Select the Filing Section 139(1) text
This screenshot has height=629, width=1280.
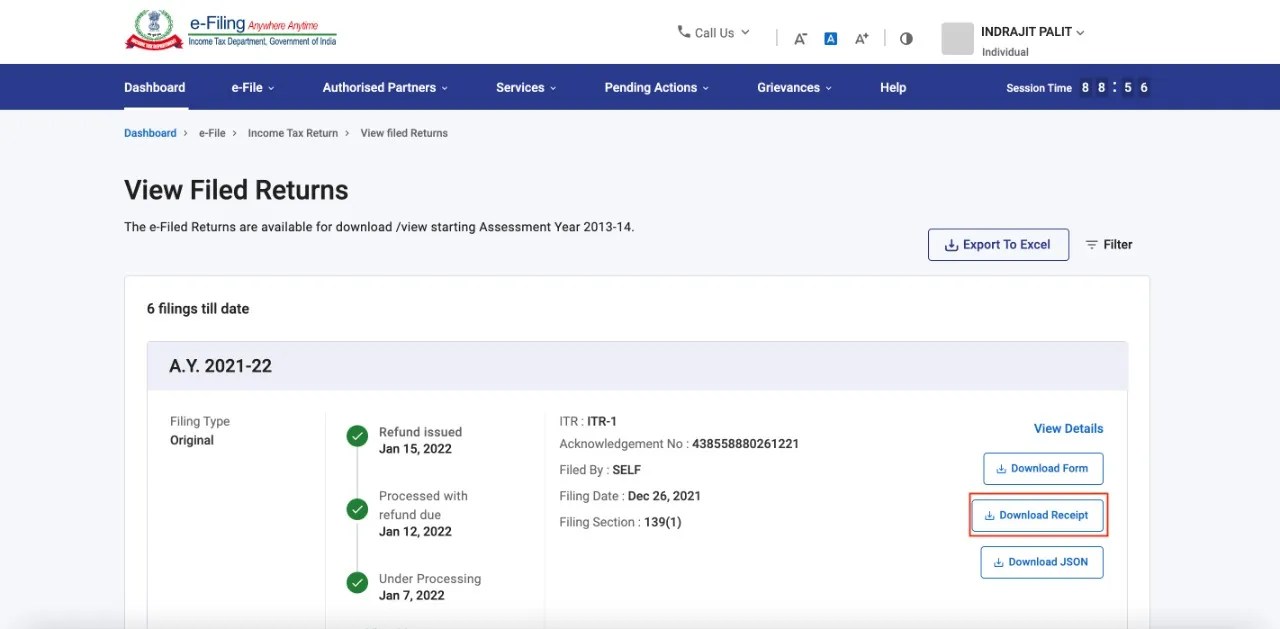620,522
